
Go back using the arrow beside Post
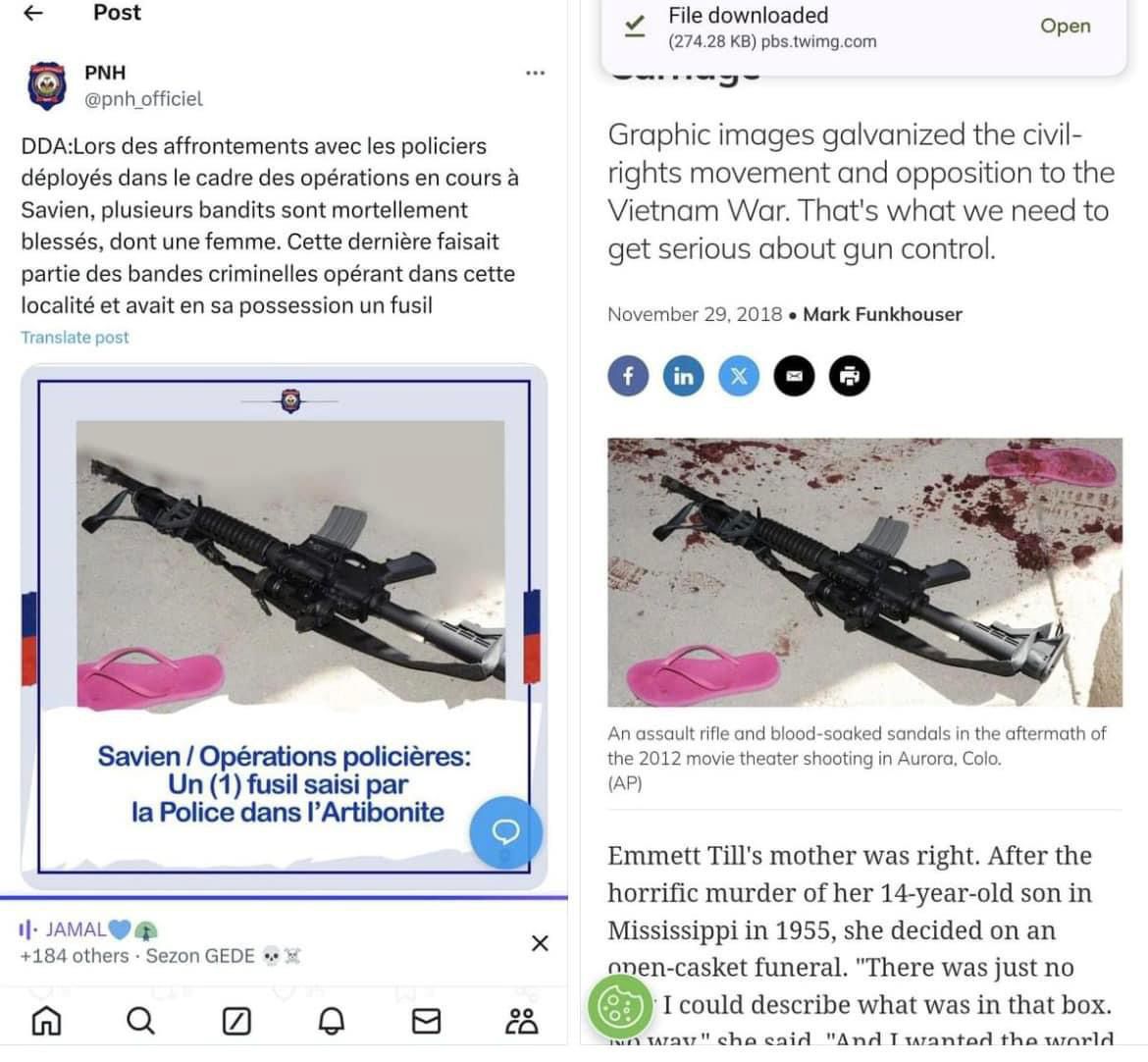pos(33,13)
